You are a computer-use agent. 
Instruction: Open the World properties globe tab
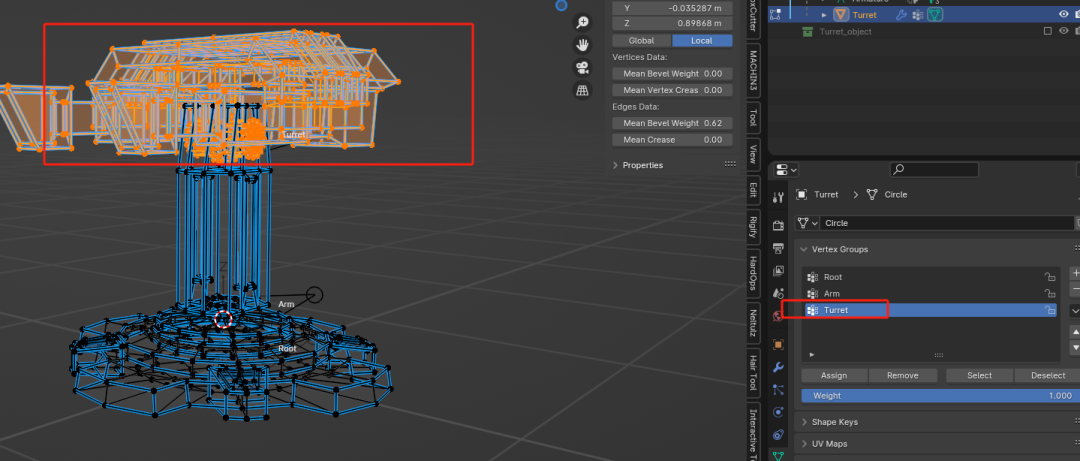tap(778, 316)
